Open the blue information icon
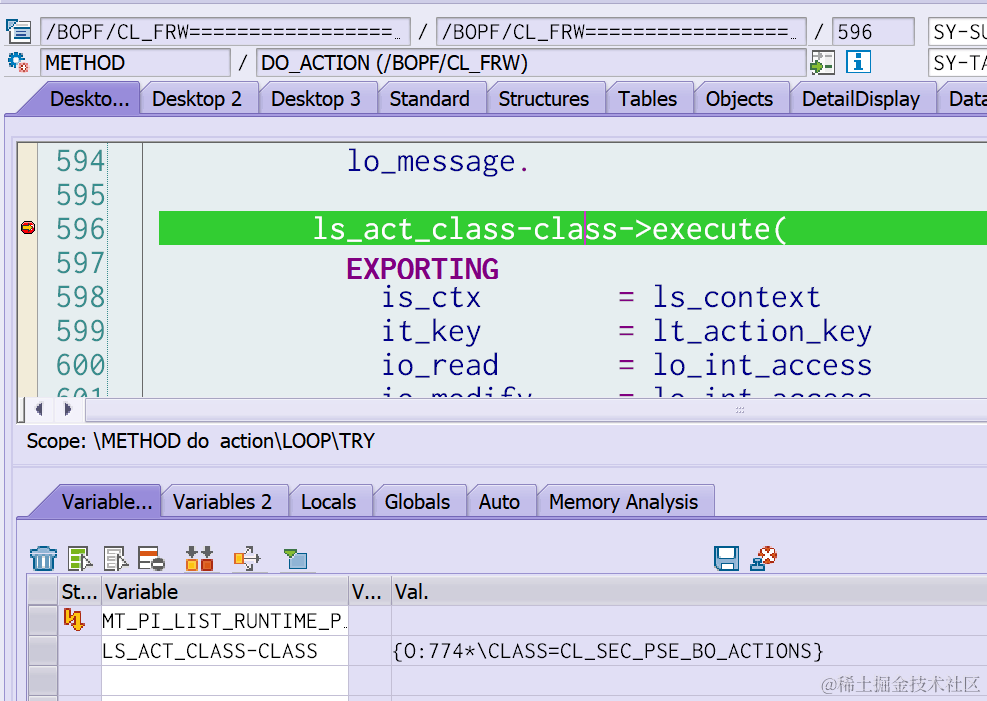 point(858,62)
